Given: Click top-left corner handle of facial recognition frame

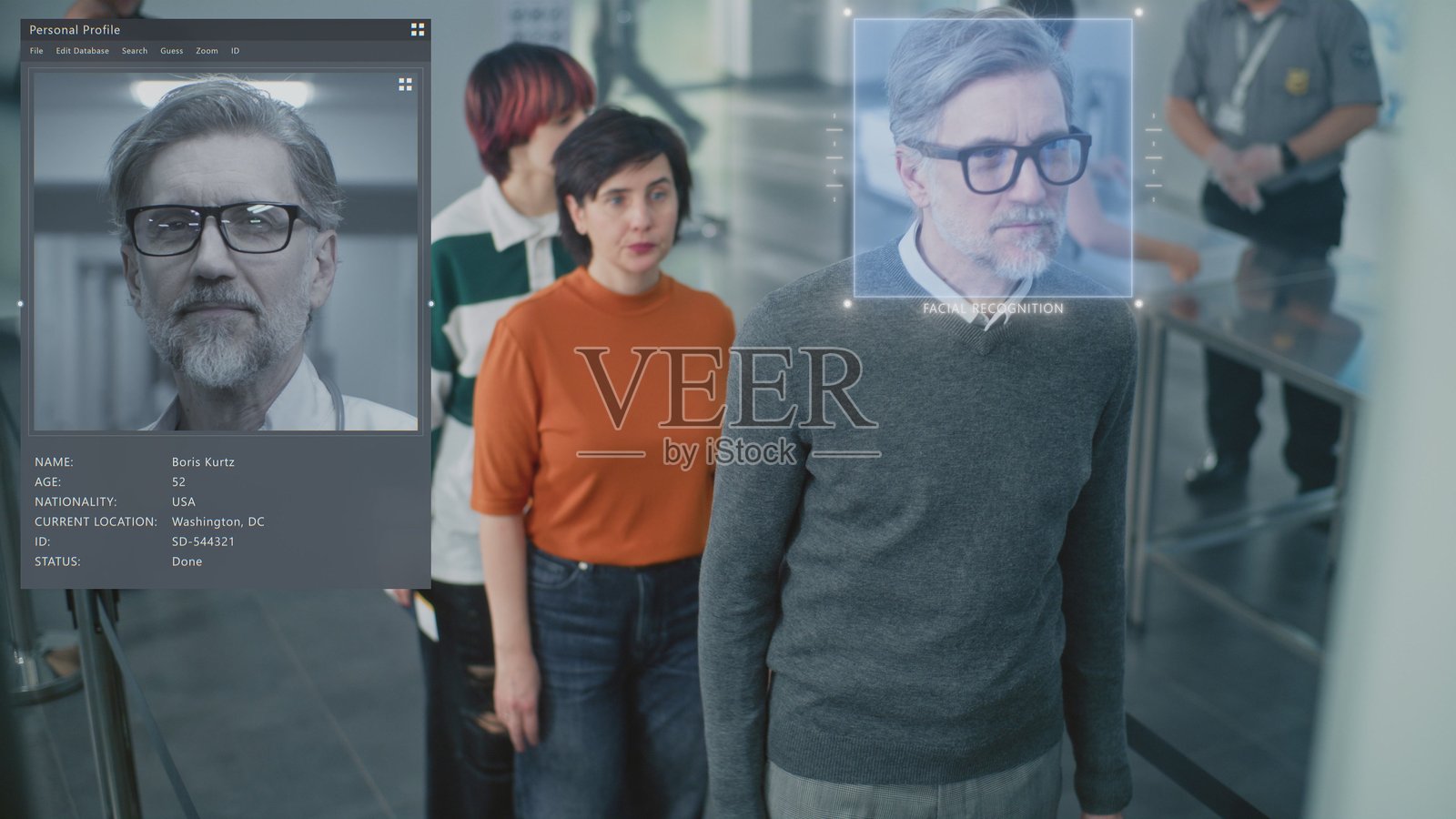Looking at the screenshot, I should 847,13.
